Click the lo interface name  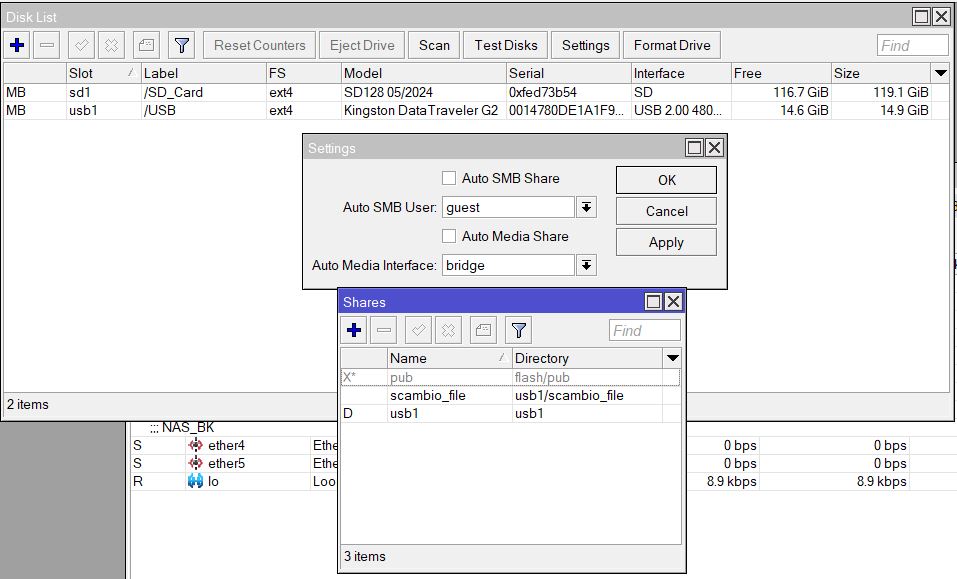click(x=213, y=481)
